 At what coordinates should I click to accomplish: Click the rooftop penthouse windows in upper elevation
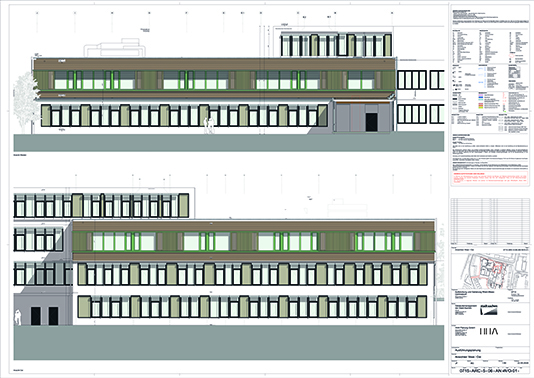(x=336, y=45)
